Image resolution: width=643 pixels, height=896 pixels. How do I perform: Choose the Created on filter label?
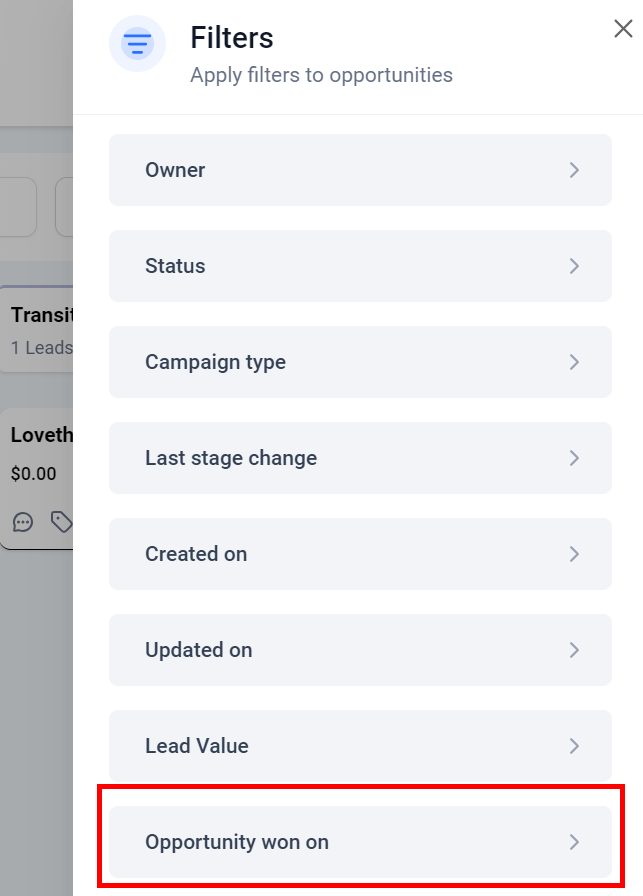tap(196, 554)
